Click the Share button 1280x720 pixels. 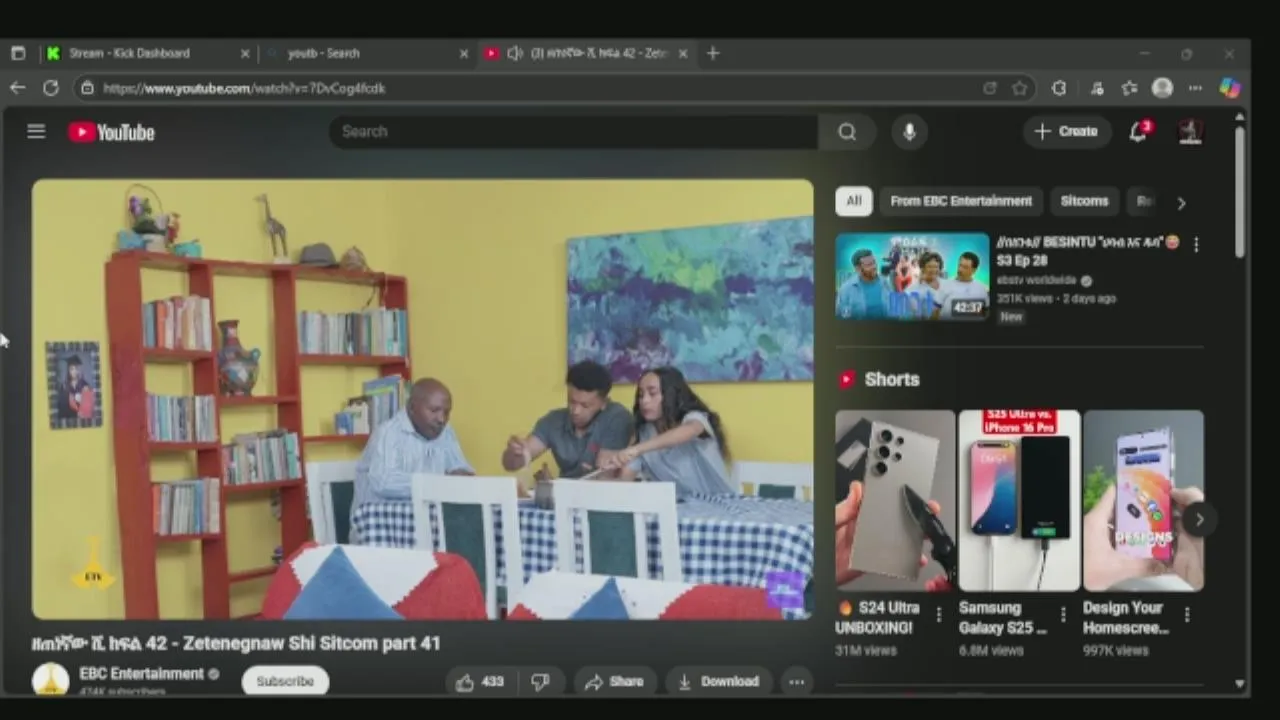point(614,681)
